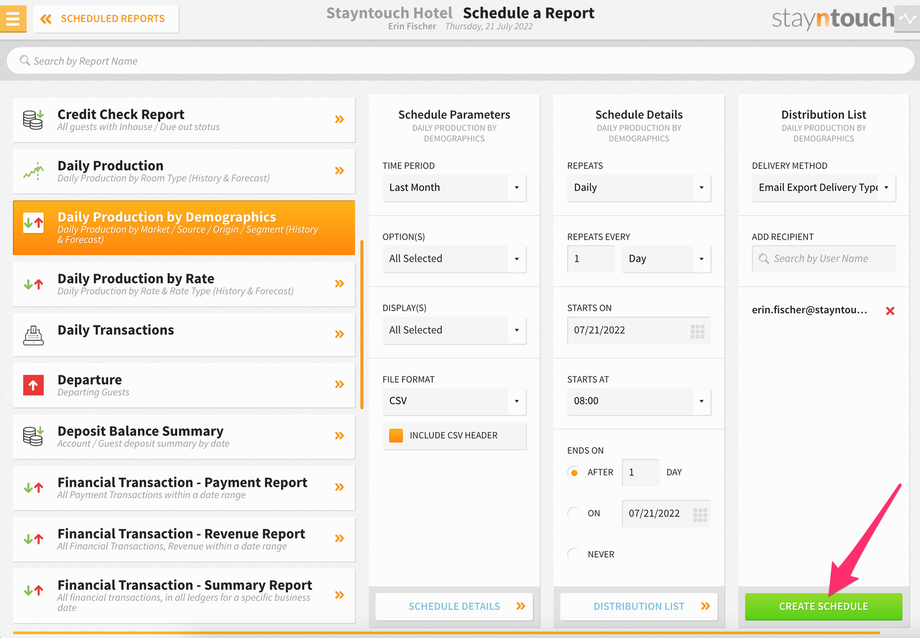
Task: Open the Delivery Method dropdown
Action: (x=824, y=188)
